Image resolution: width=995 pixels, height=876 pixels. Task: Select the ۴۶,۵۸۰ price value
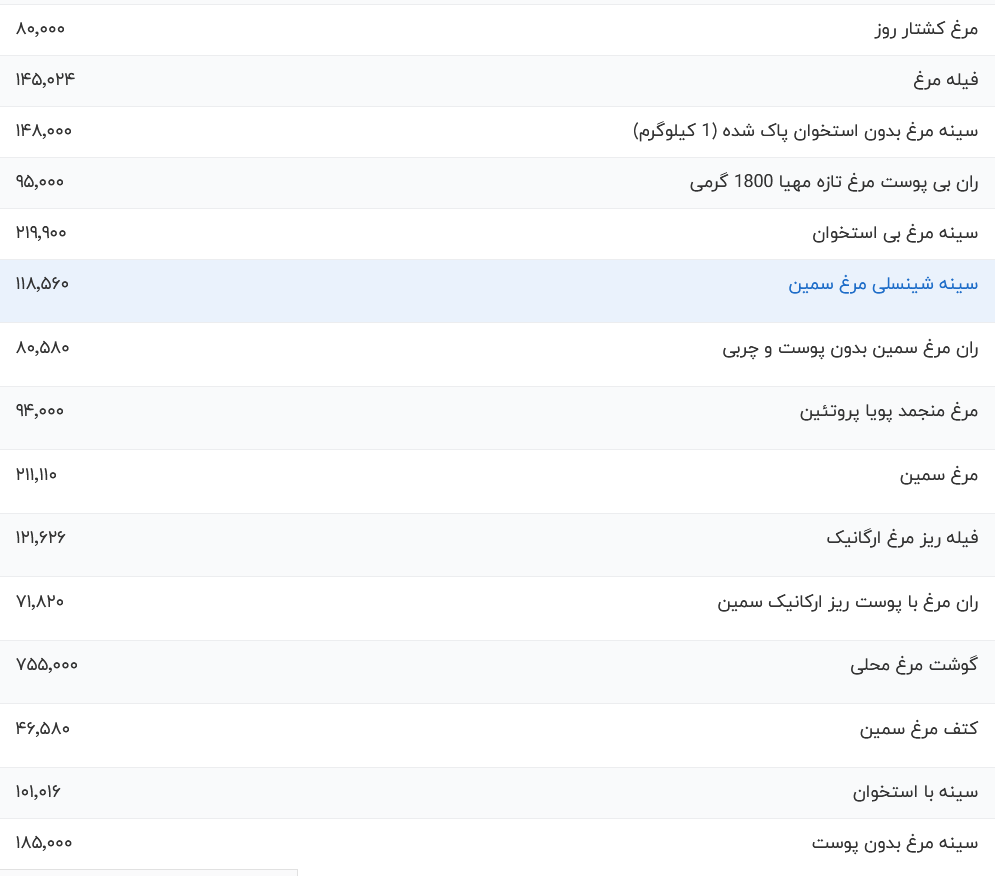[x=43, y=729]
